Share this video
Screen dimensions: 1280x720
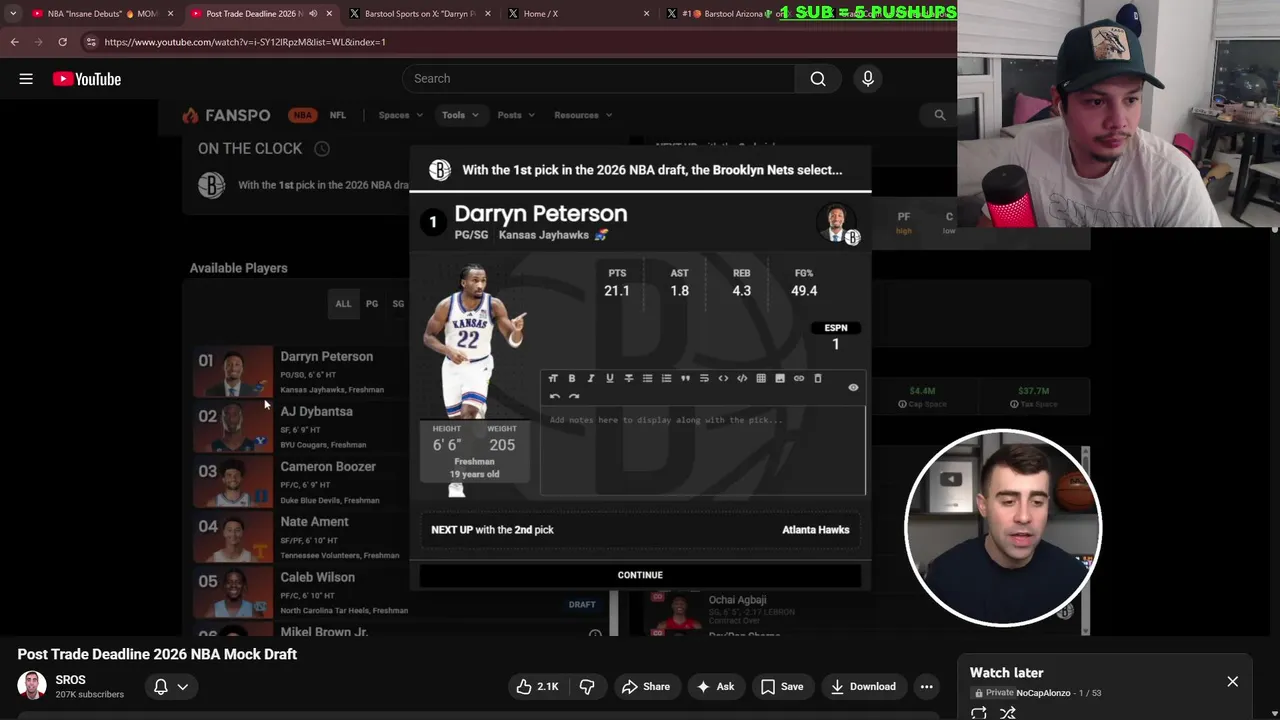[645, 686]
